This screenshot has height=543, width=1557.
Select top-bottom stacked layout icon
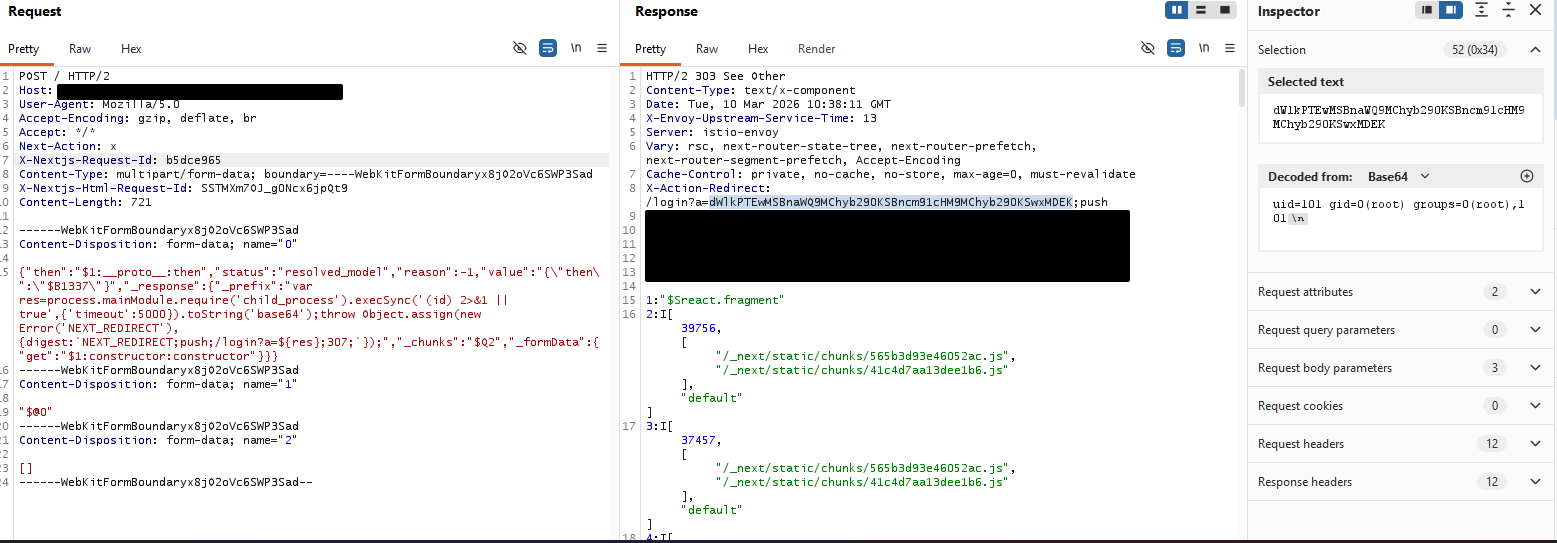click(1200, 10)
